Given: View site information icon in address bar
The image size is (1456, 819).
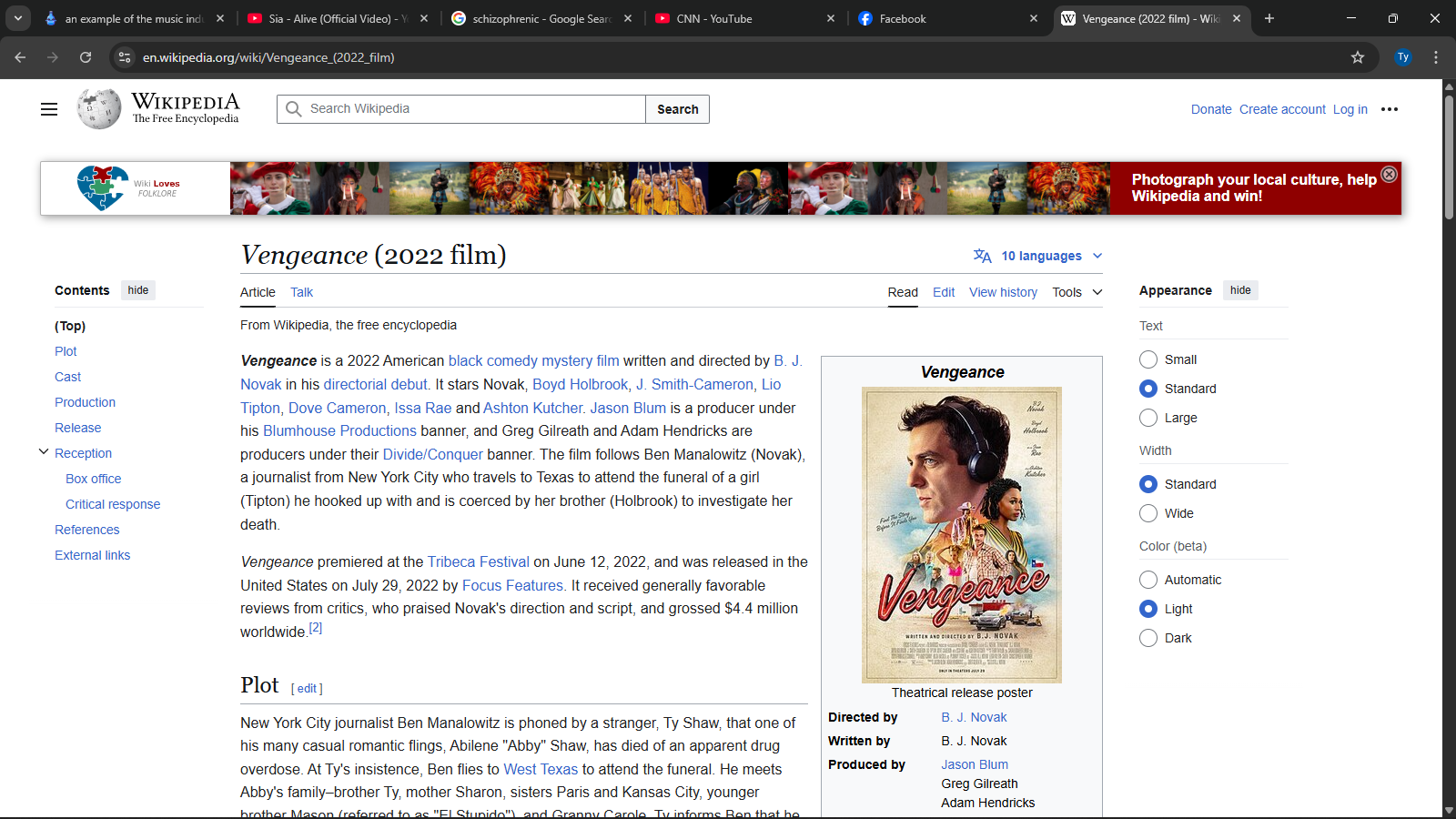Looking at the screenshot, I should (125, 57).
